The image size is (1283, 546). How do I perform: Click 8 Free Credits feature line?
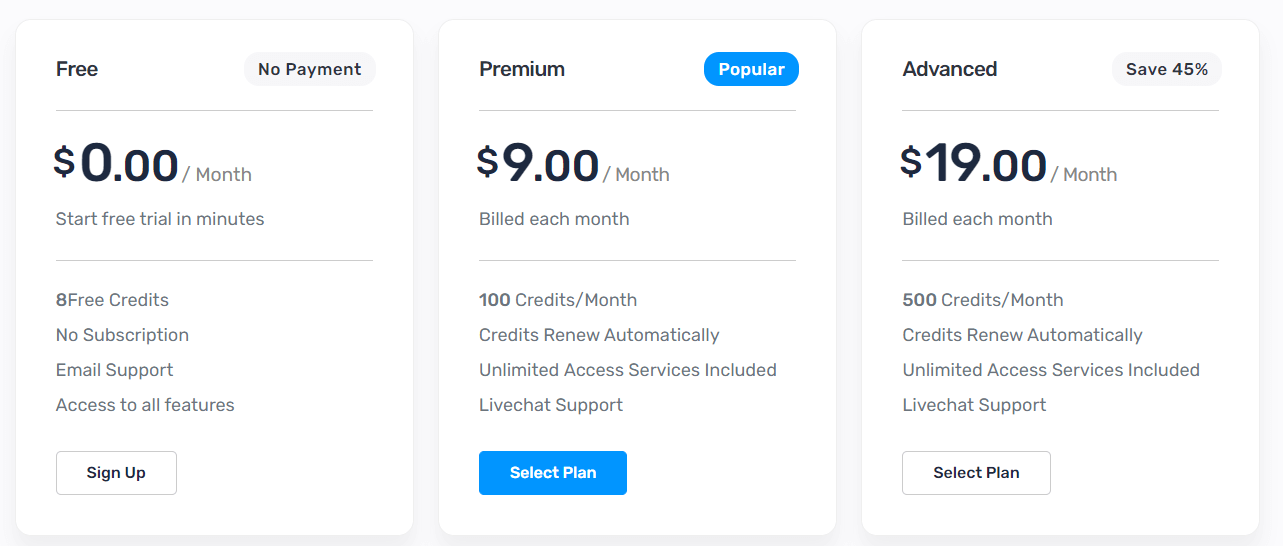pos(112,300)
